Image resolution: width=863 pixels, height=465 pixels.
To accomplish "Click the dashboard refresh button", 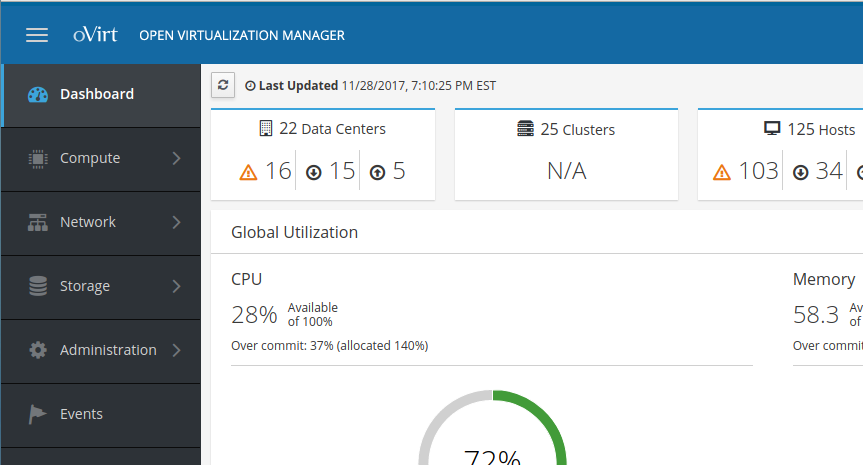I will point(223,85).
